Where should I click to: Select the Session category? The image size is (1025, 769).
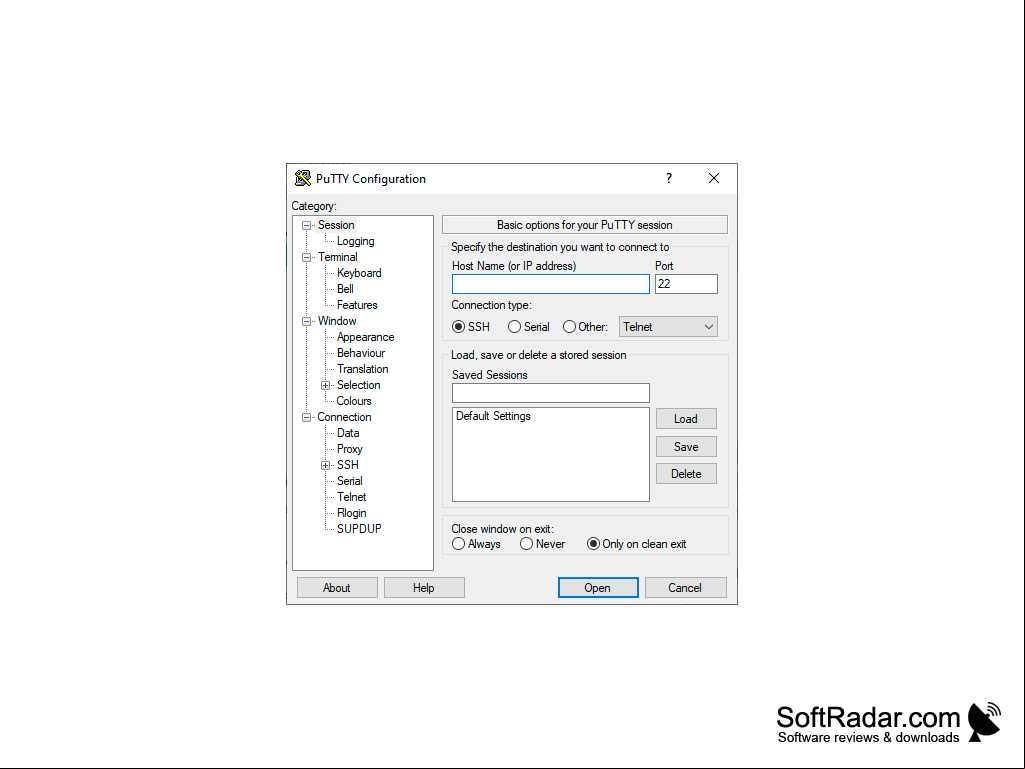point(336,225)
